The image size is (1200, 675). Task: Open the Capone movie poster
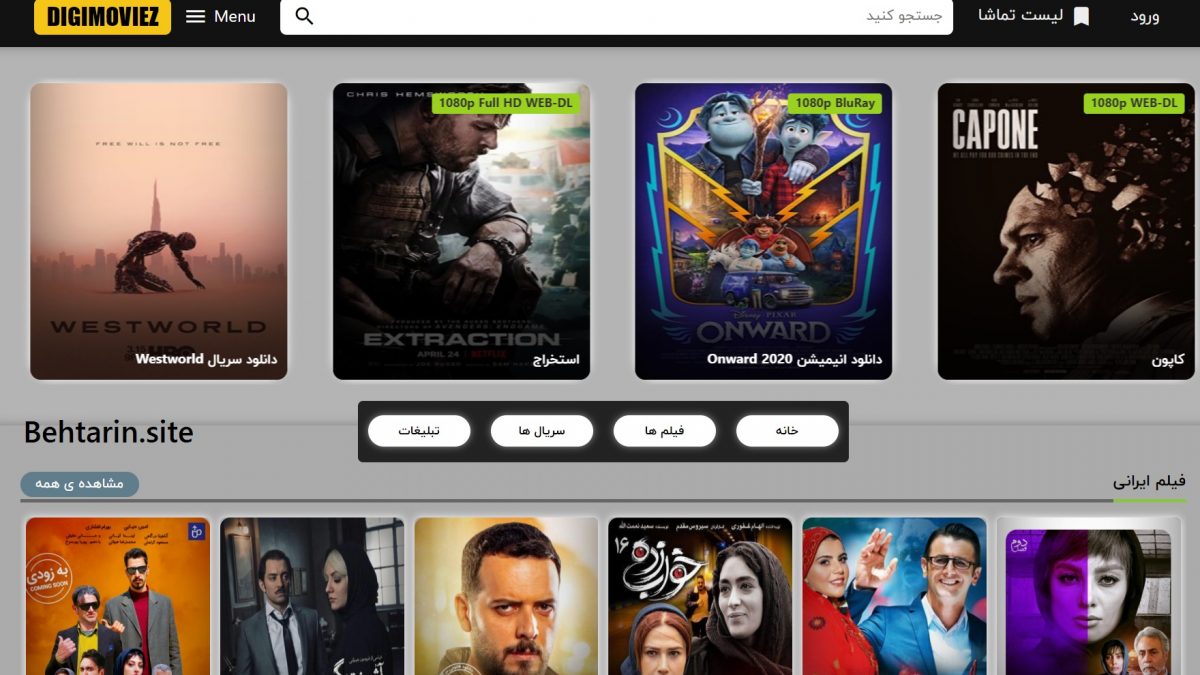point(1066,231)
